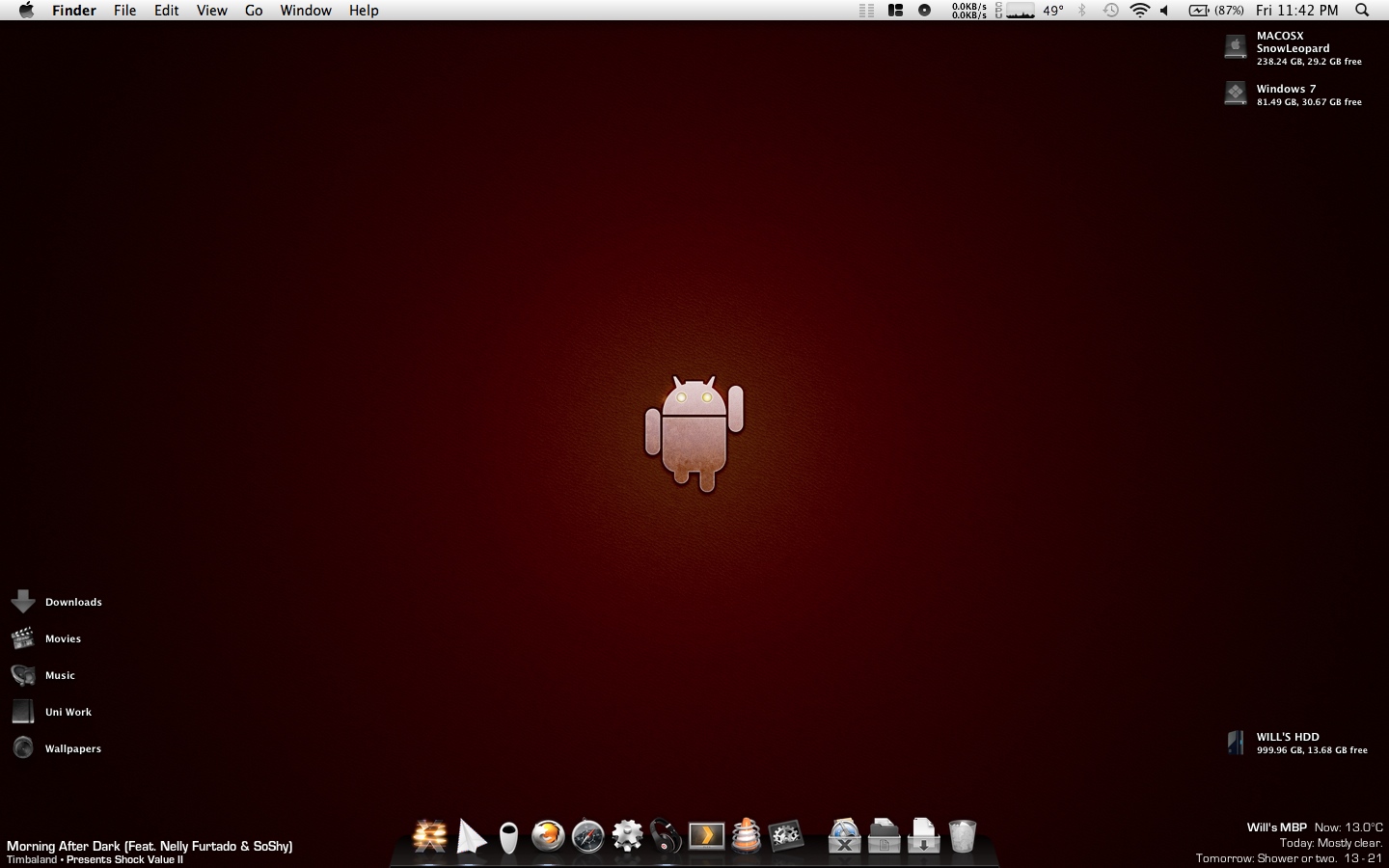The width and height of the screenshot is (1389, 868).
Task: Click 'Timbaland • Presents Shock Value II' text
Action: pyautogui.click(x=95, y=859)
